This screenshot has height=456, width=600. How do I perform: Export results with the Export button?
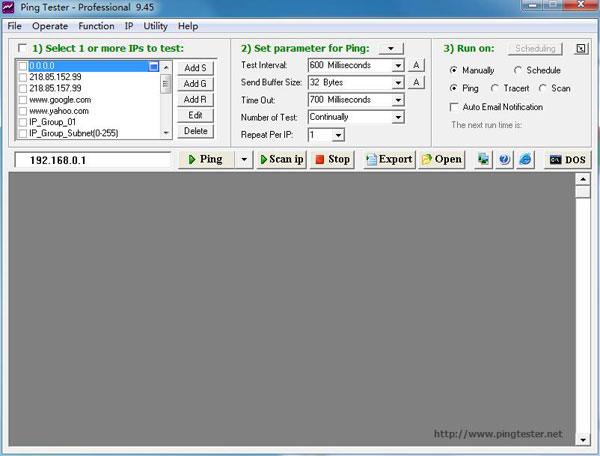click(389, 159)
